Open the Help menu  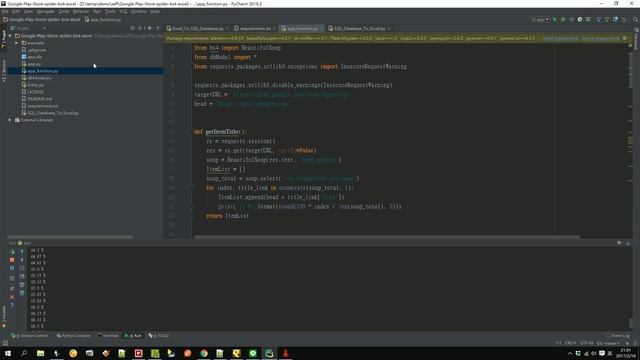[155, 11]
